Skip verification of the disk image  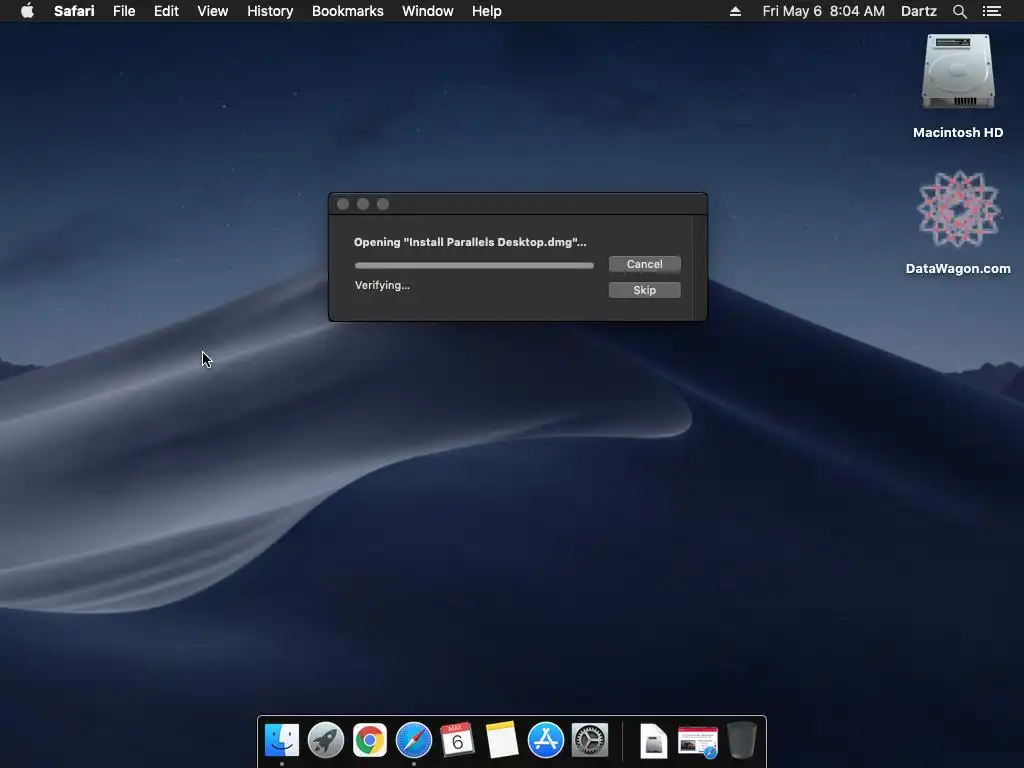[645, 290]
